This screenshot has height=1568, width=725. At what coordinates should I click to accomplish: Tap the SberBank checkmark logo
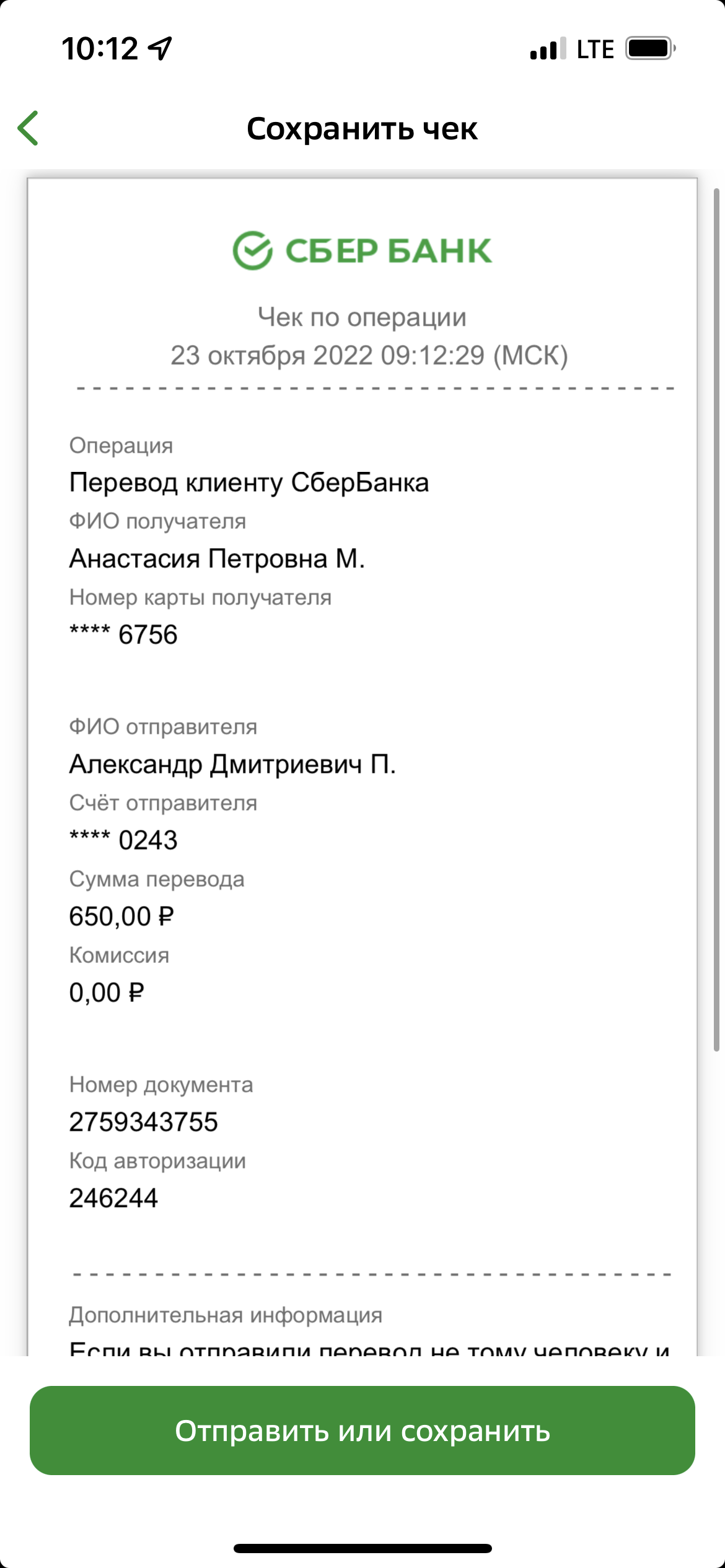[x=252, y=251]
